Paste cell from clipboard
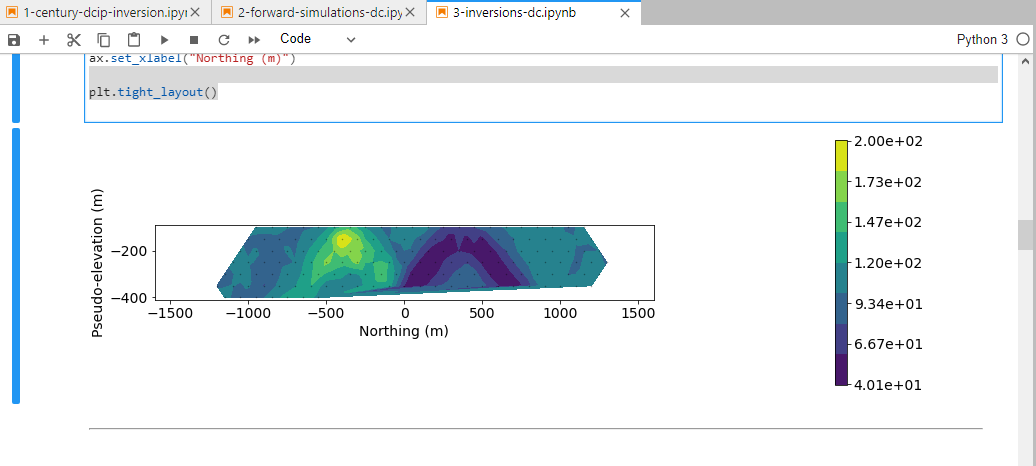The width and height of the screenshot is (1036, 466). [x=134, y=40]
